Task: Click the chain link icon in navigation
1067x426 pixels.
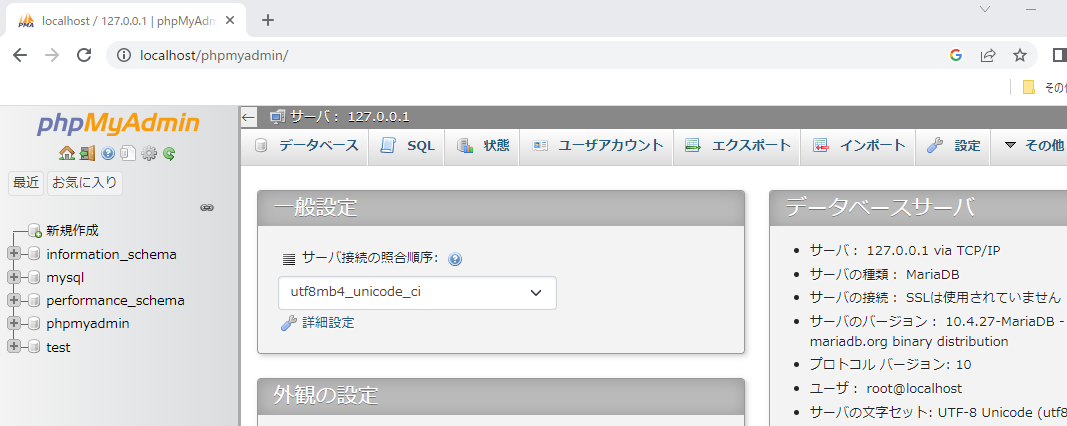Action: [x=207, y=208]
